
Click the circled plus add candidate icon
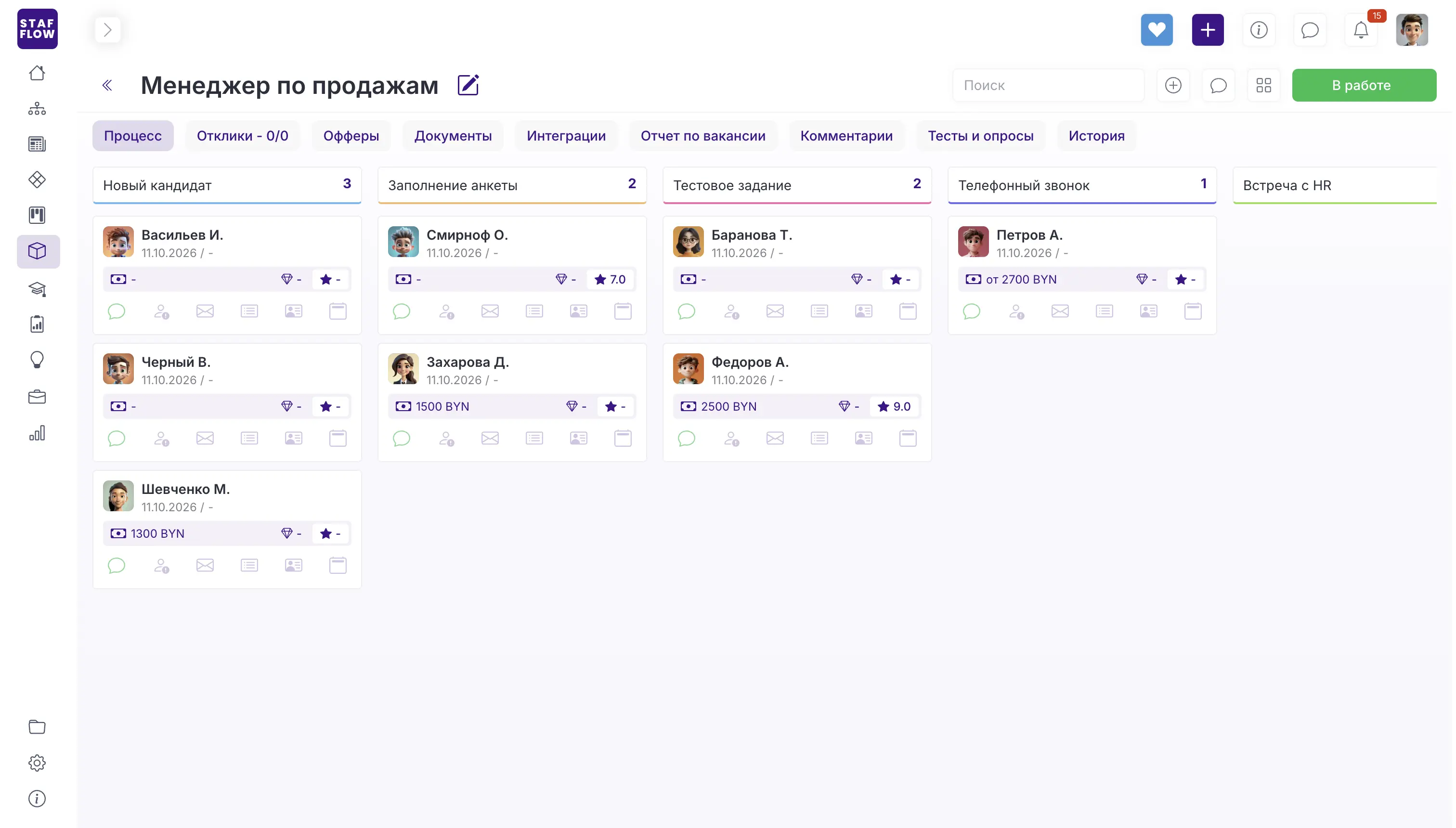pyautogui.click(x=1173, y=85)
